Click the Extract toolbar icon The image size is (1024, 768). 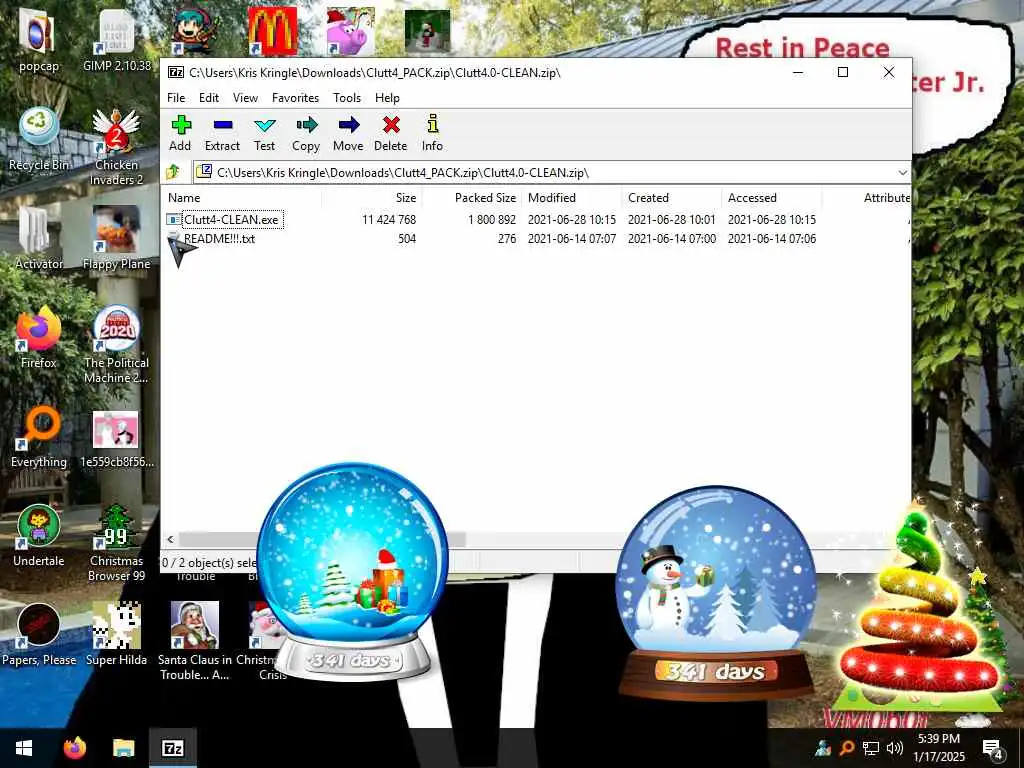point(222,133)
